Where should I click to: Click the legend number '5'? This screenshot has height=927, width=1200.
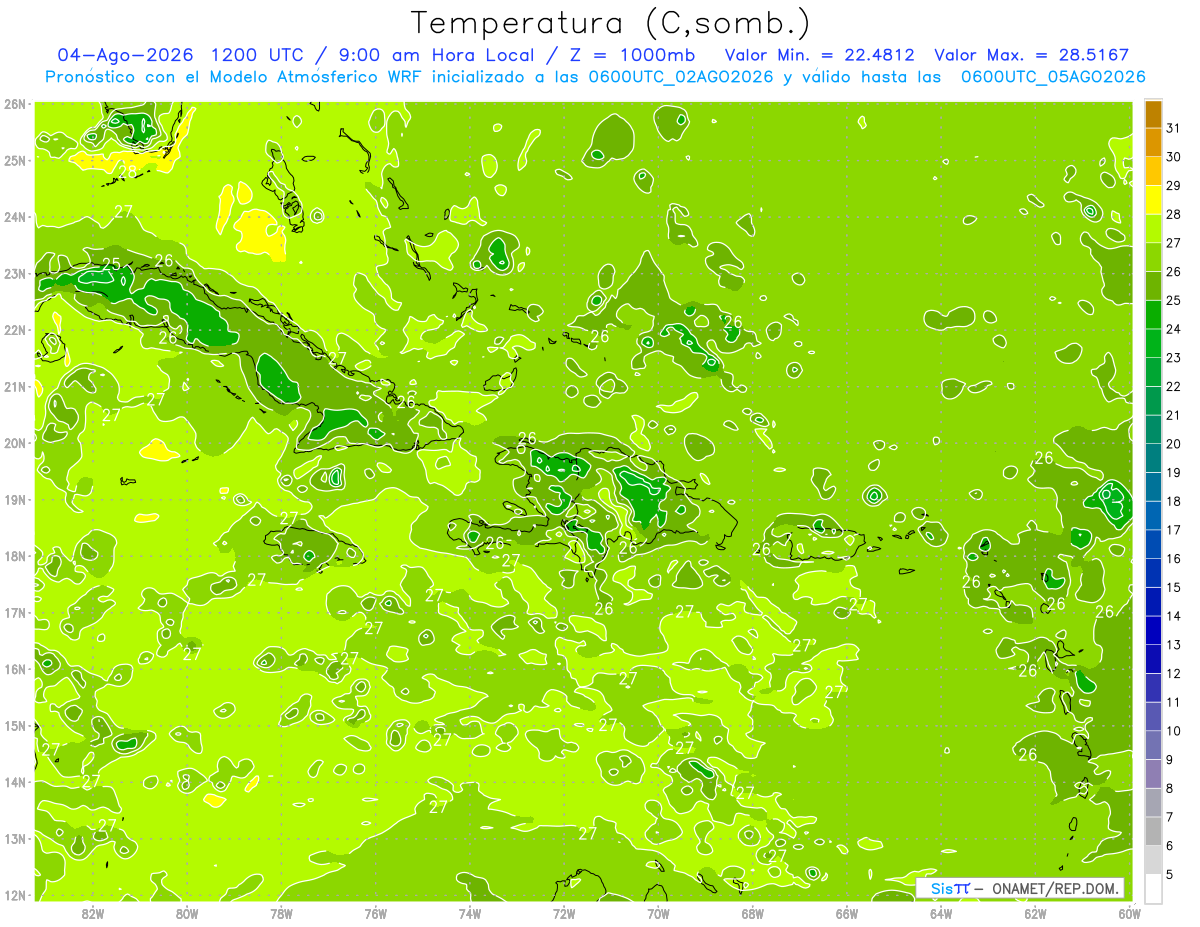(1170, 875)
